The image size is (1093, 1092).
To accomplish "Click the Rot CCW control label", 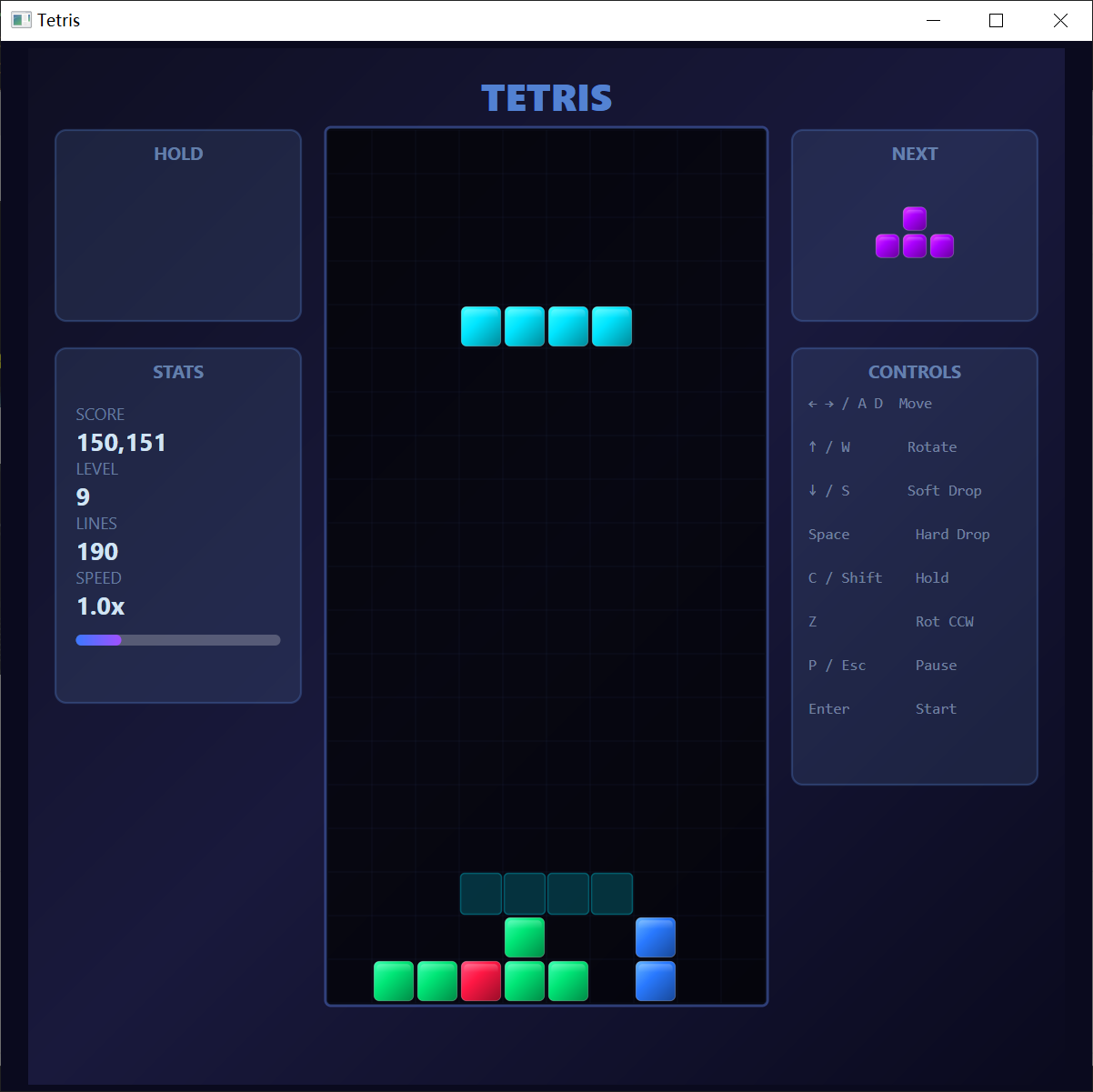I will pyautogui.click(x=944, y=622).
